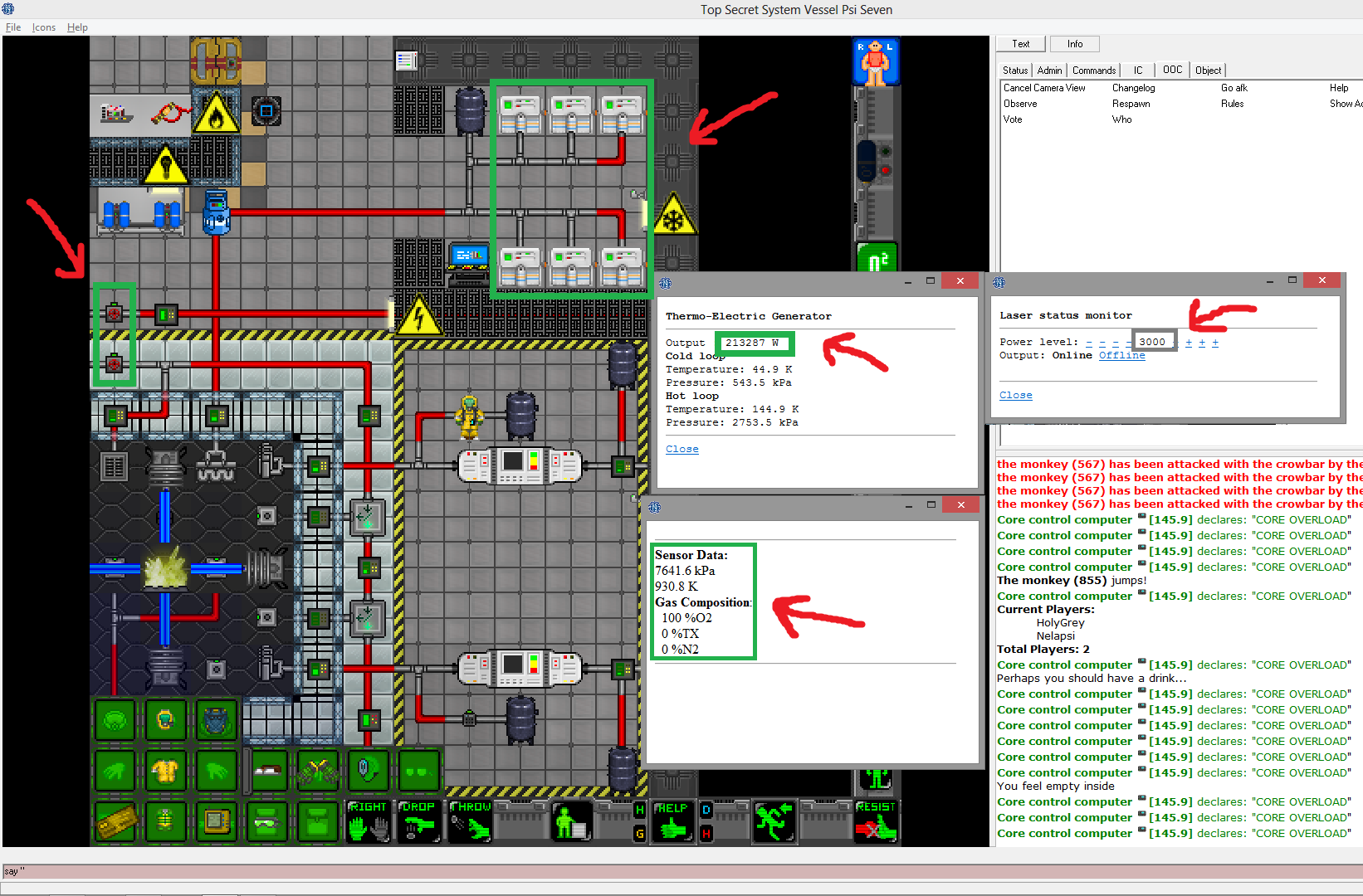This screenshot has height=896, width=1363.
Task: Select the HELP intent icon
Action: pyautogui.click(x=672, y=821)
